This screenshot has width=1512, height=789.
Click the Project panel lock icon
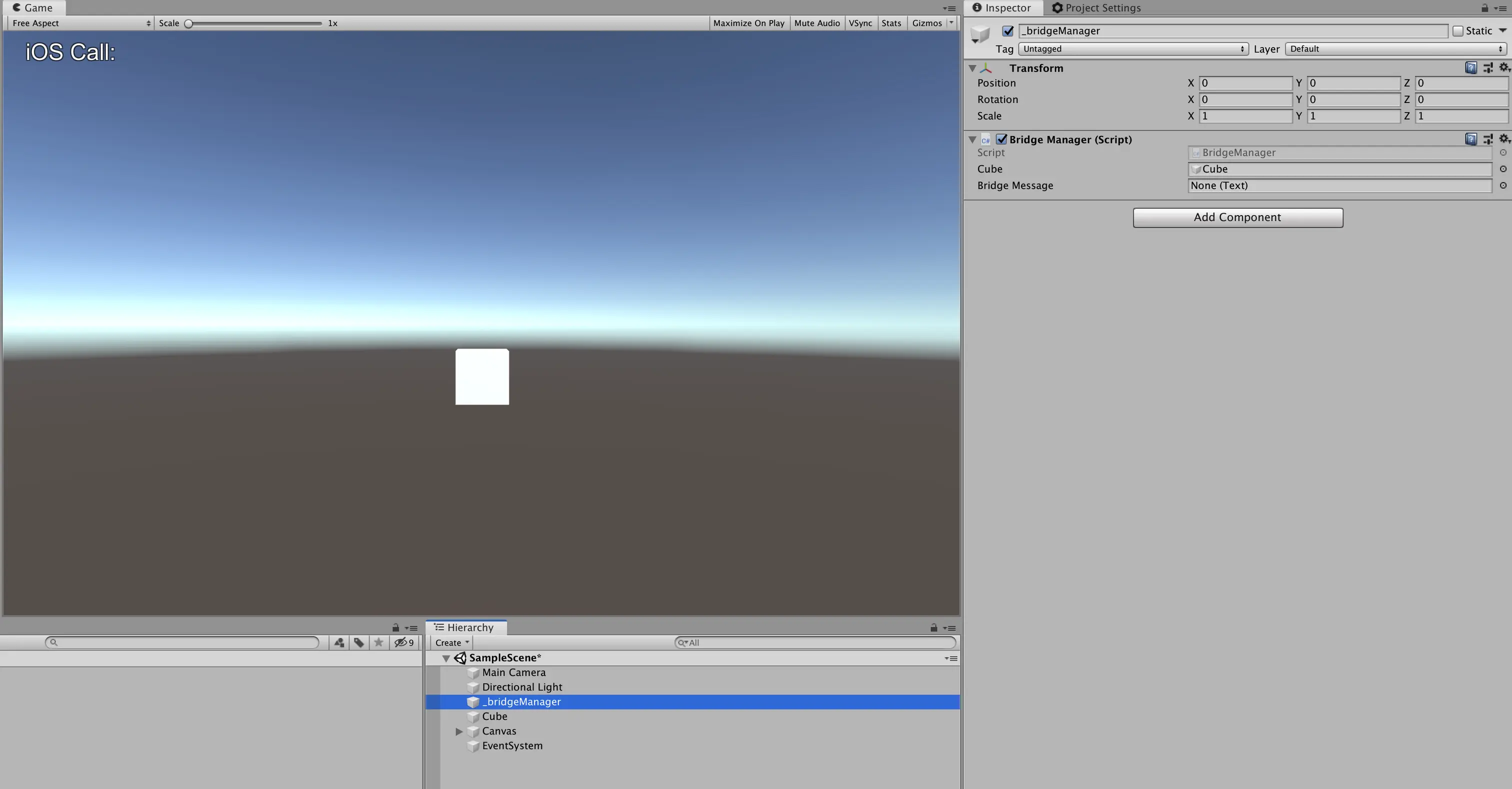[395, 628]
